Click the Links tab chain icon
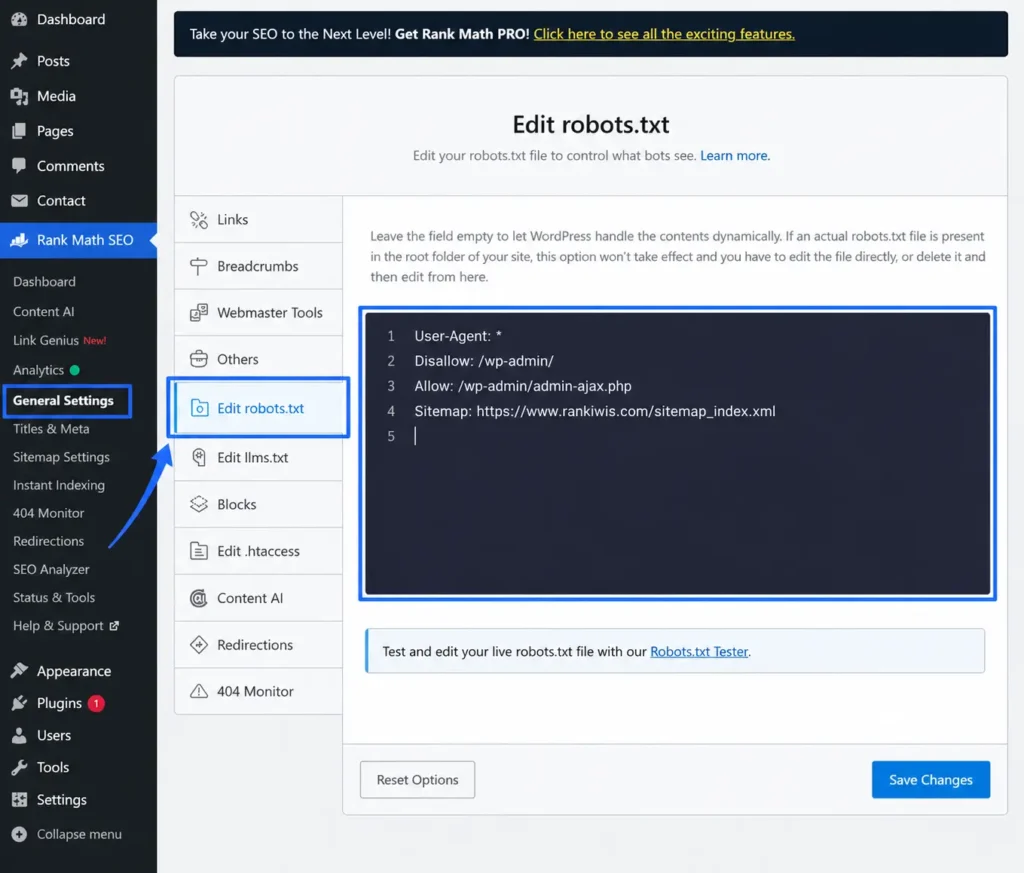The width and height of the screenshot is (1024, 873). [x=199, y=219]
